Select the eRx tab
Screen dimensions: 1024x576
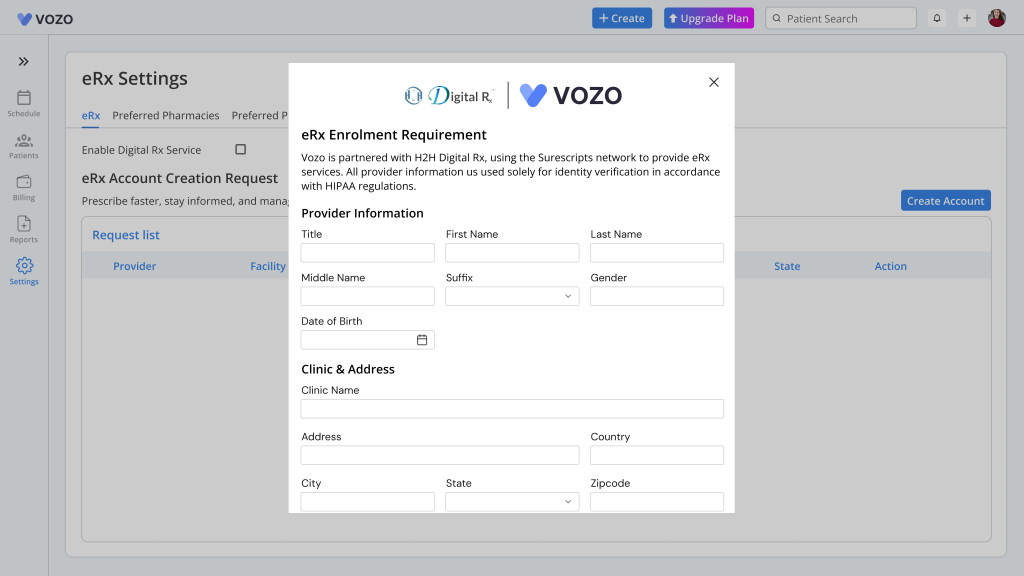click(x=90, y=116)
